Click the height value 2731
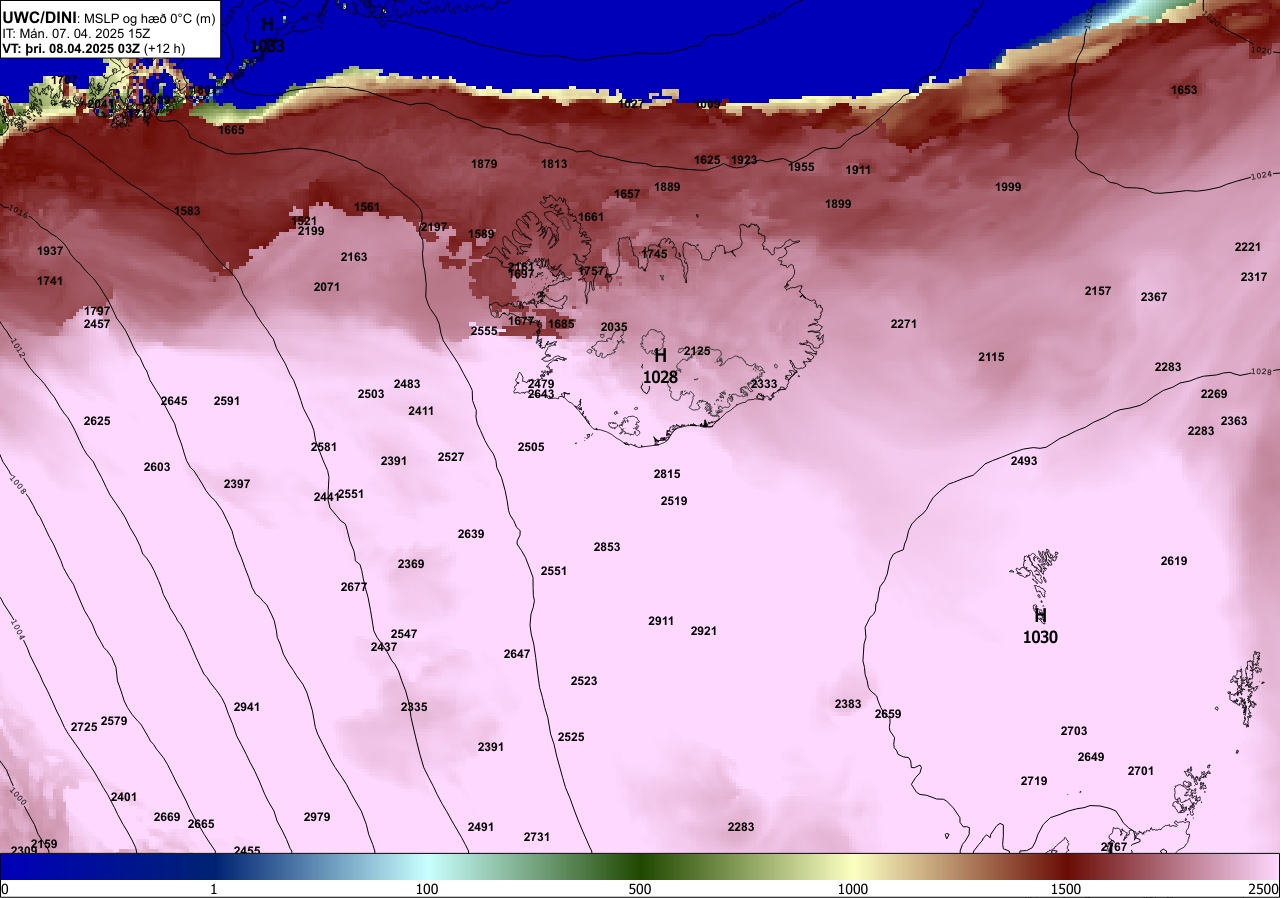Screen dimensions: 1280x898 [x=537, y=837]
